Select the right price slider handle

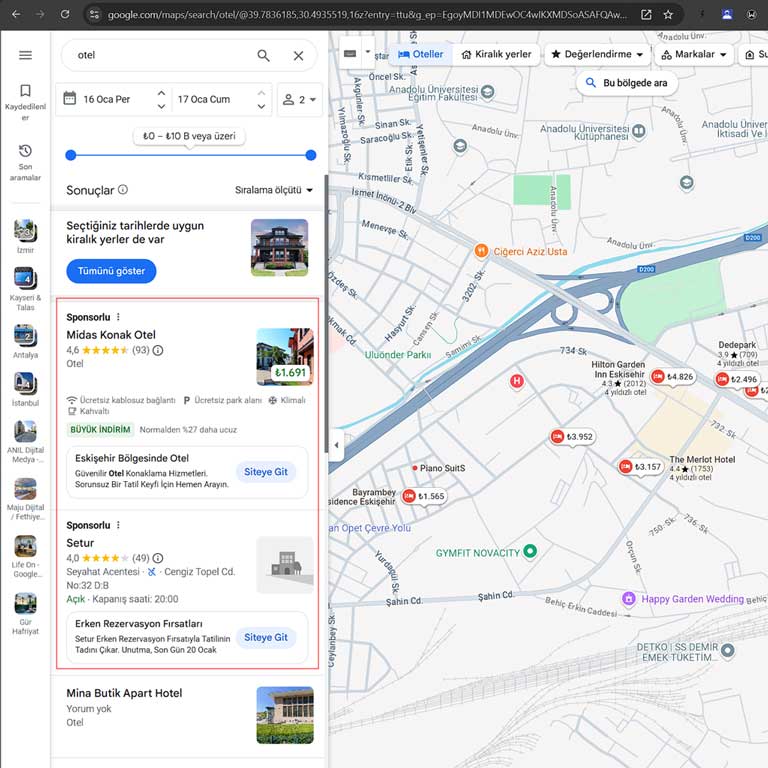click(311, 155)
